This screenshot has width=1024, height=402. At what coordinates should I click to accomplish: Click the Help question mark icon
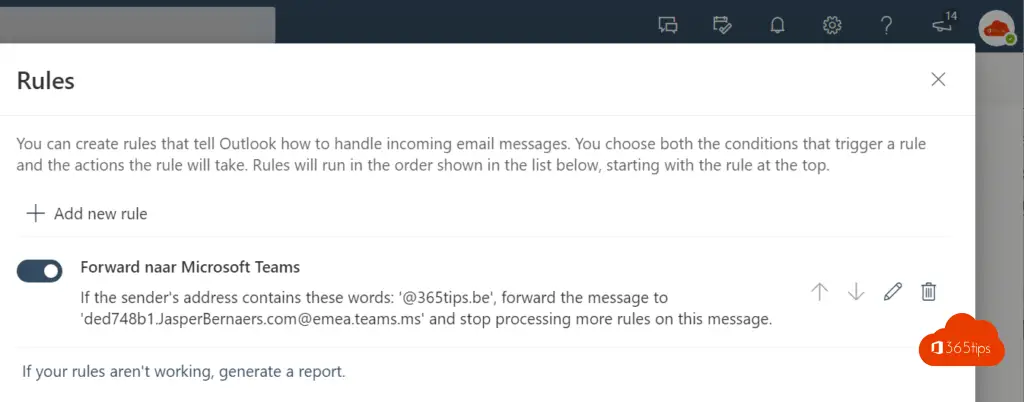point(885,25)
